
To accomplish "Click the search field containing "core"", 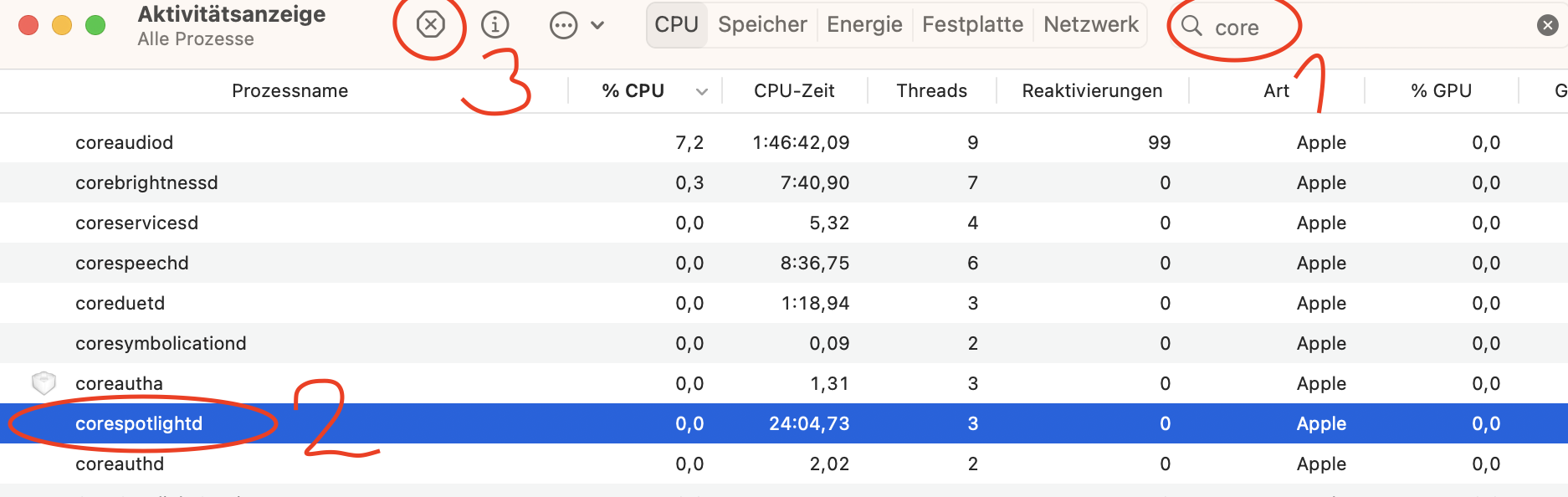I will (1339, 27).
